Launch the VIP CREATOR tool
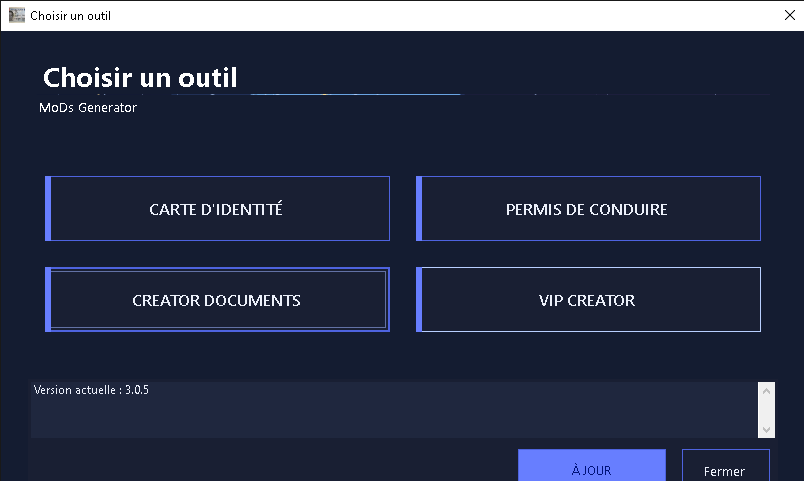Screen dimensions: 804x481 point(588,299)
